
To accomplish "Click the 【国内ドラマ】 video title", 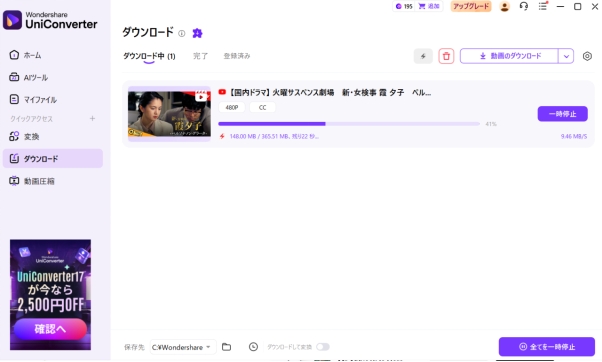I will coord(330,93).
